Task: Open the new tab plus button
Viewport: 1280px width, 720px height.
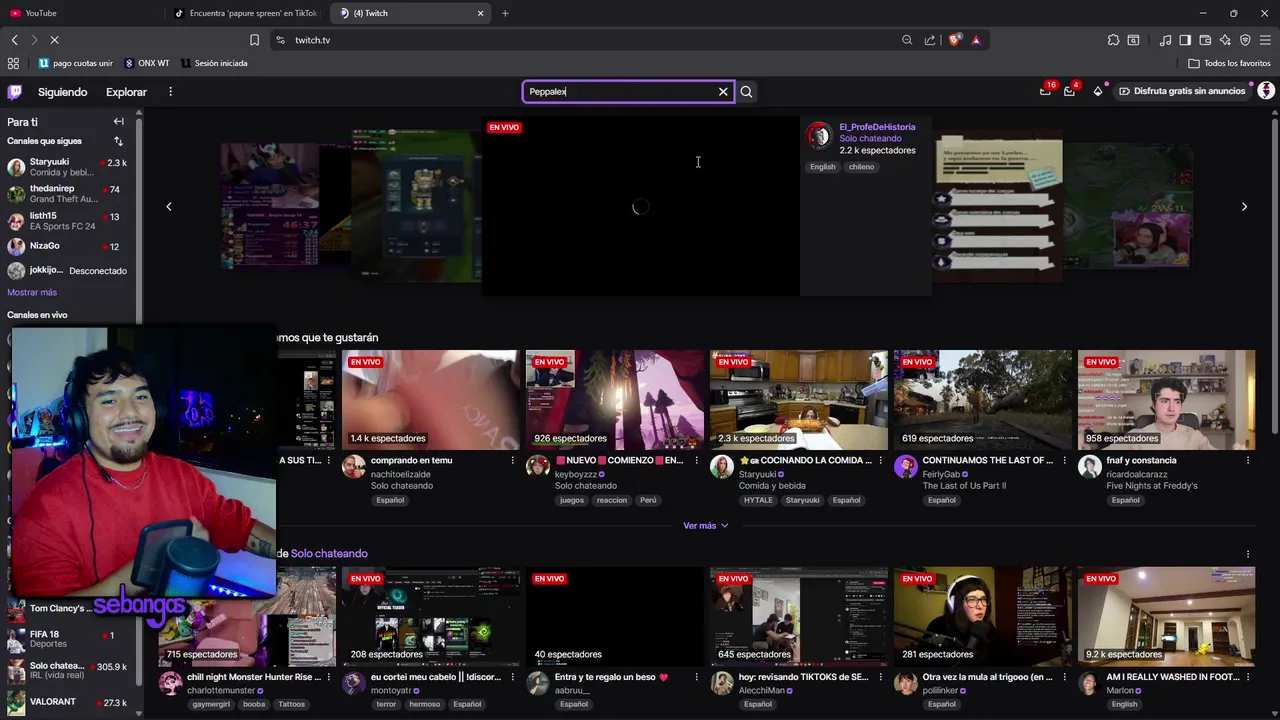Action: point(505,13)
